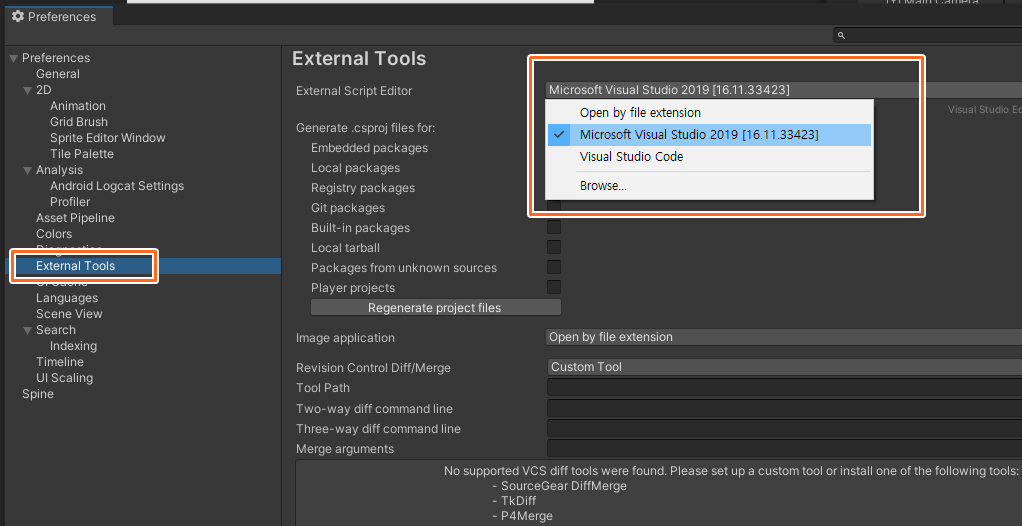Toggle Packages from unknown sources checkbox
This screenshot has width=1022, height=526.
553,267
